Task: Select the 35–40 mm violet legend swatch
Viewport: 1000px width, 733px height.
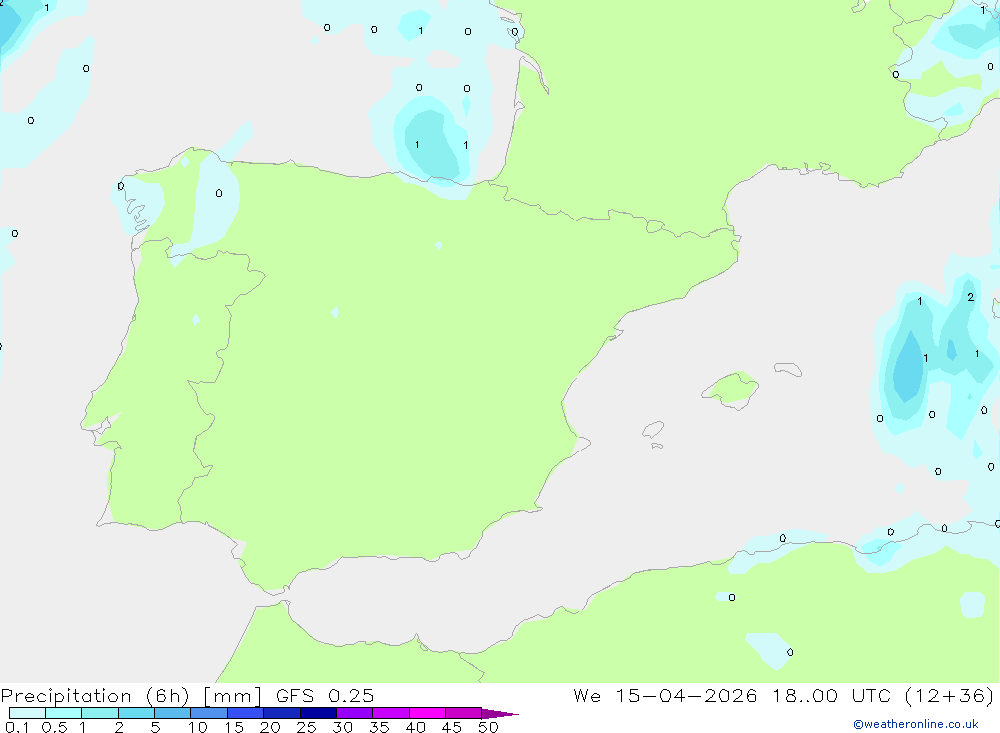Action: [390, 713]
